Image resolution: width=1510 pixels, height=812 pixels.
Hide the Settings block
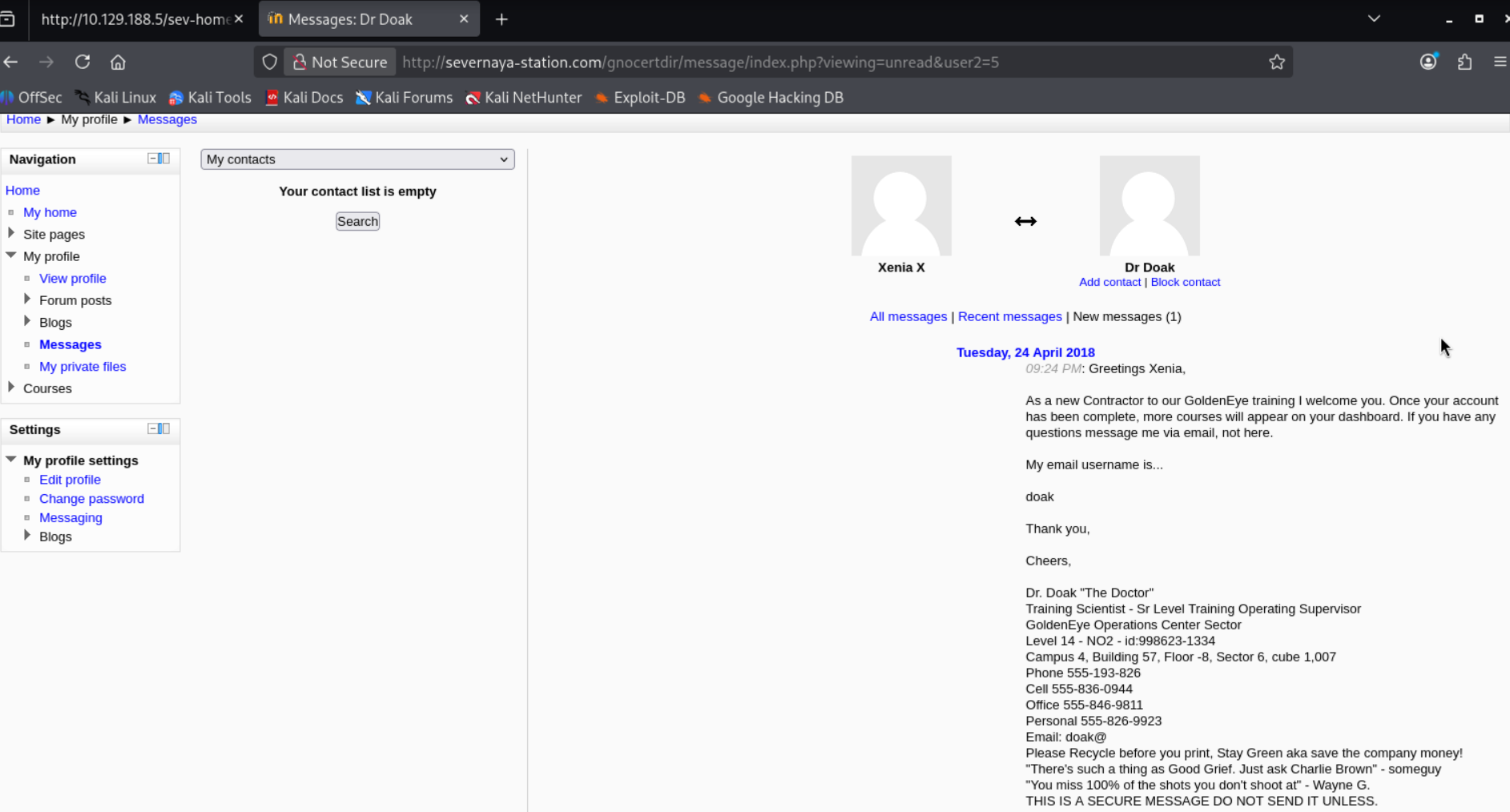[152, 428]
